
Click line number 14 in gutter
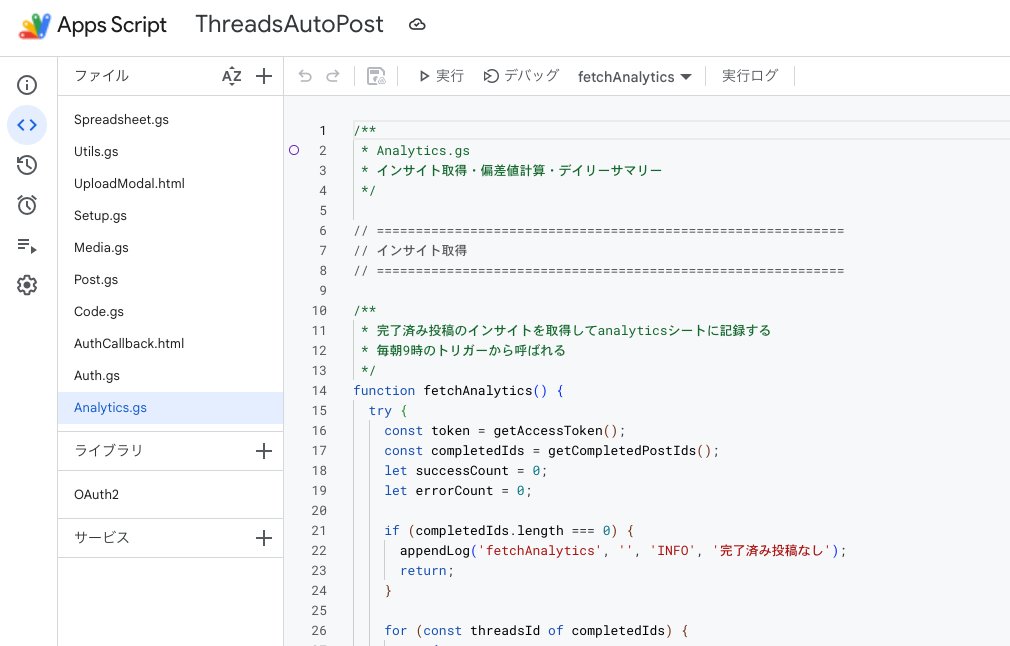click(x=319, y=390)
